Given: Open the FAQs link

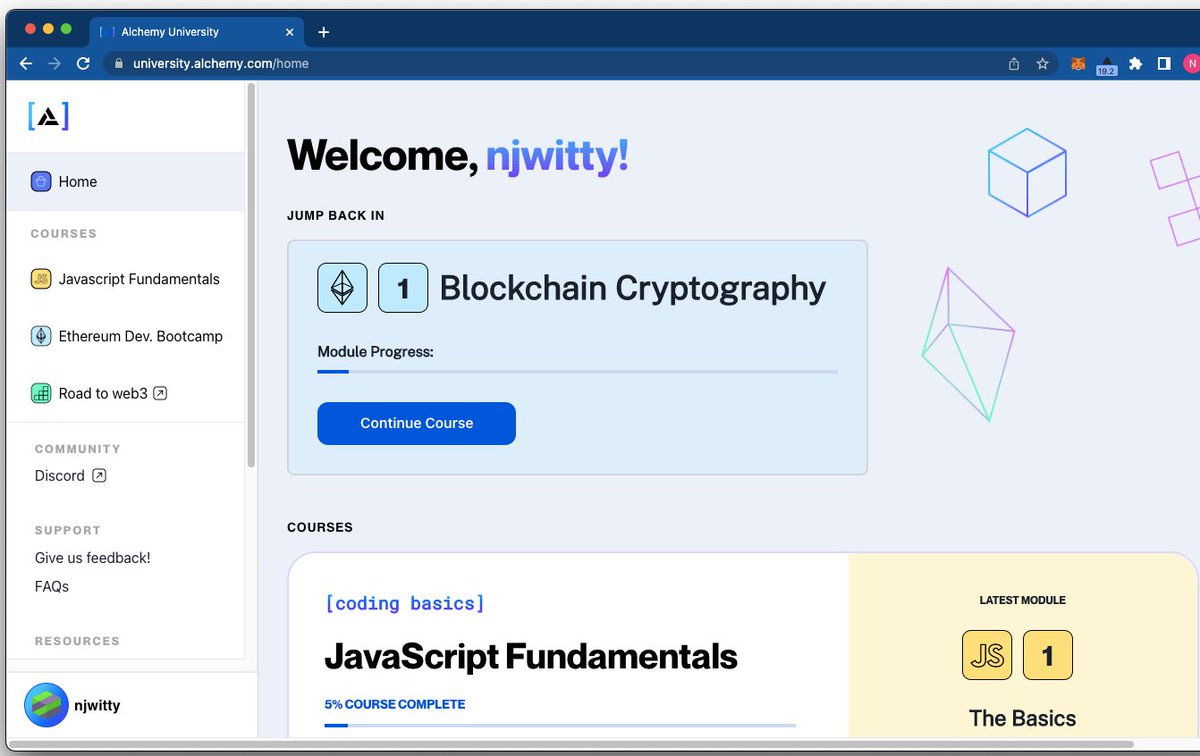Looking at the screenshot, I should 52,587.
